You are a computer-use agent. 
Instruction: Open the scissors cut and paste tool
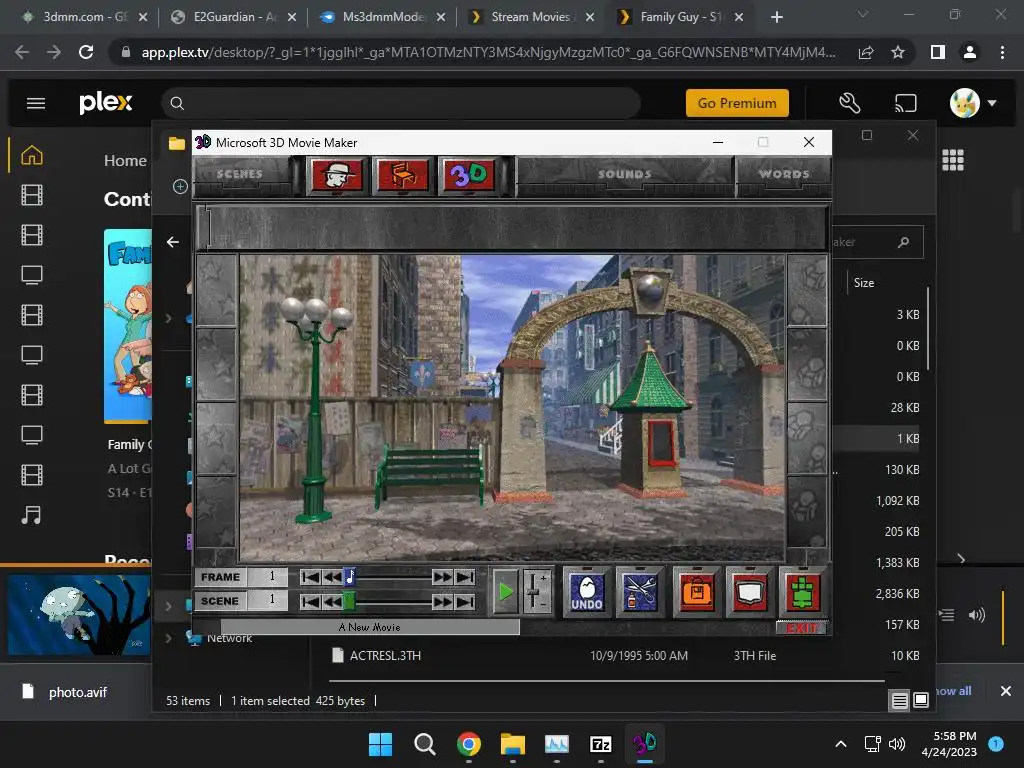(x=639, y=592)
